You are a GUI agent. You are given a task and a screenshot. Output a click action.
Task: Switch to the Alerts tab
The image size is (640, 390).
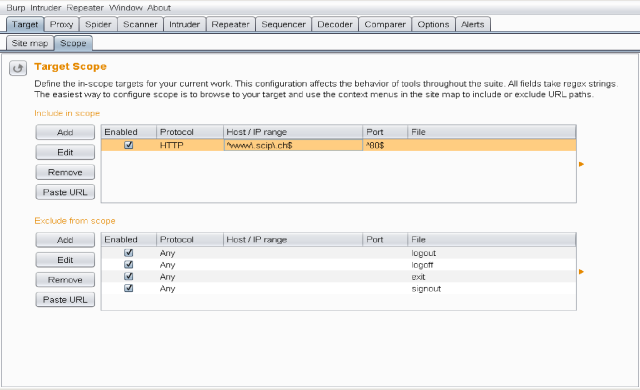pyautogui.click(x=473, y=24)
